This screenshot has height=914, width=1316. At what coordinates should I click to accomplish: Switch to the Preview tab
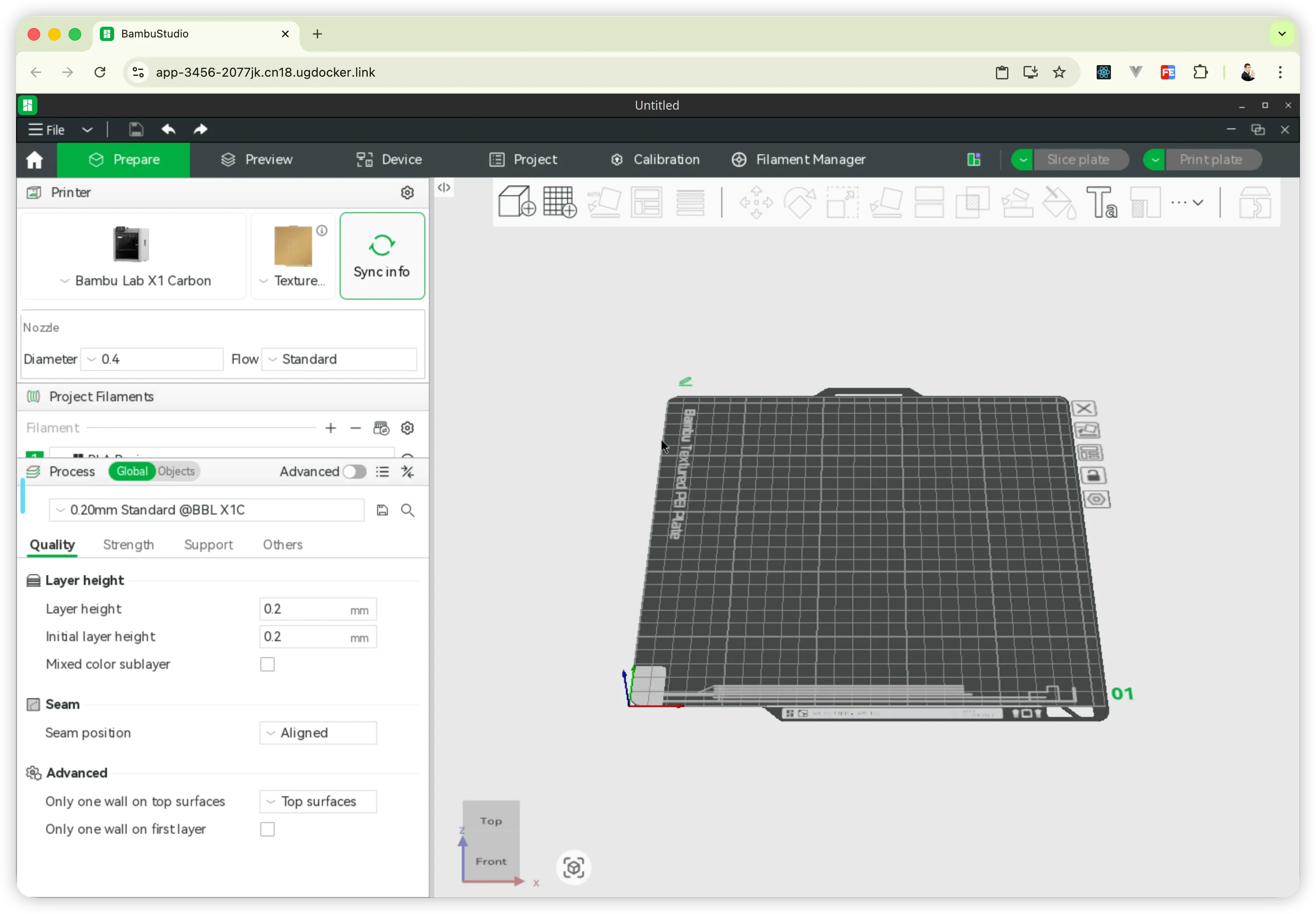click(257, 160)
